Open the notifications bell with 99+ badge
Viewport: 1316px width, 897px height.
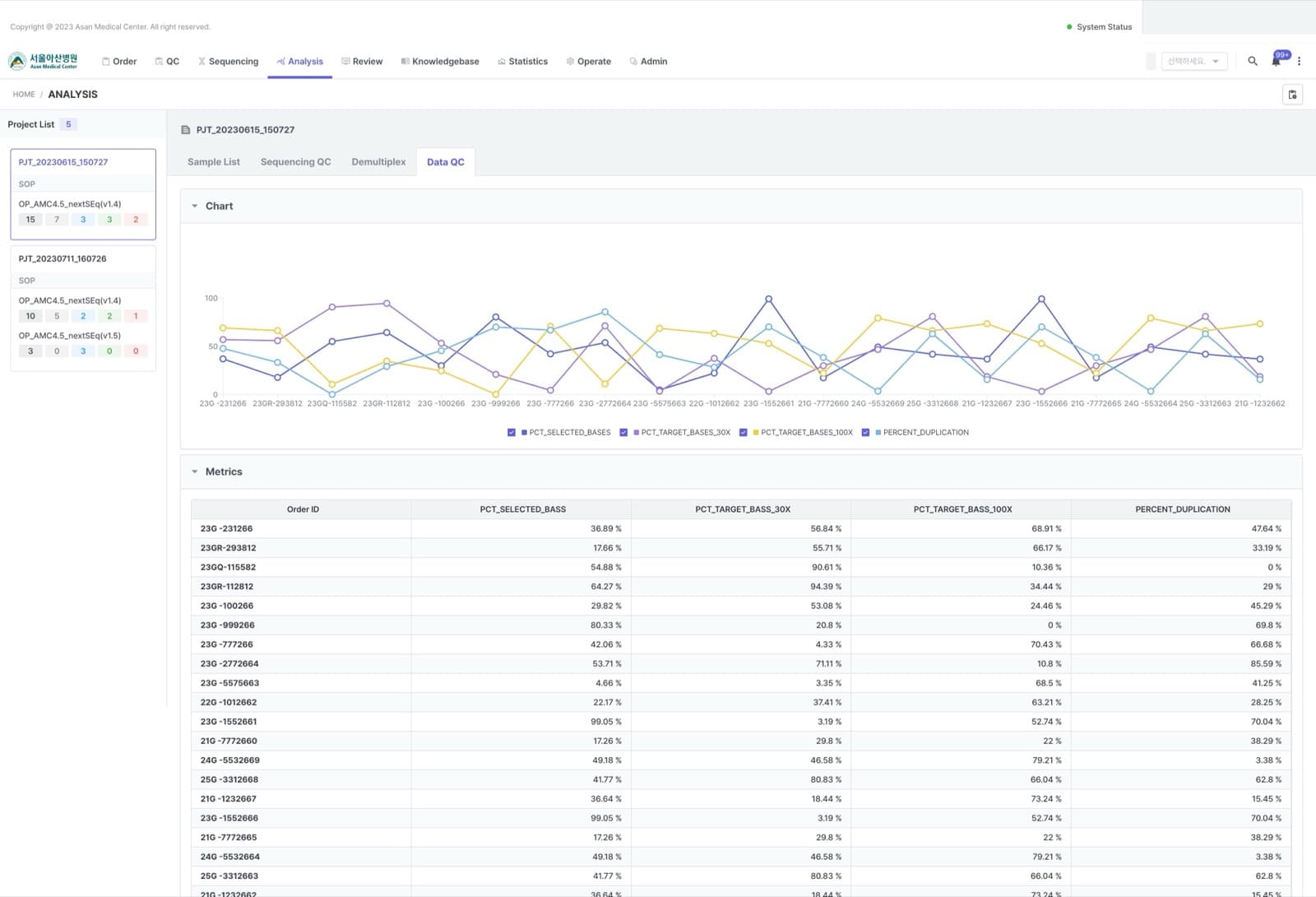(x=1277, y=61)
